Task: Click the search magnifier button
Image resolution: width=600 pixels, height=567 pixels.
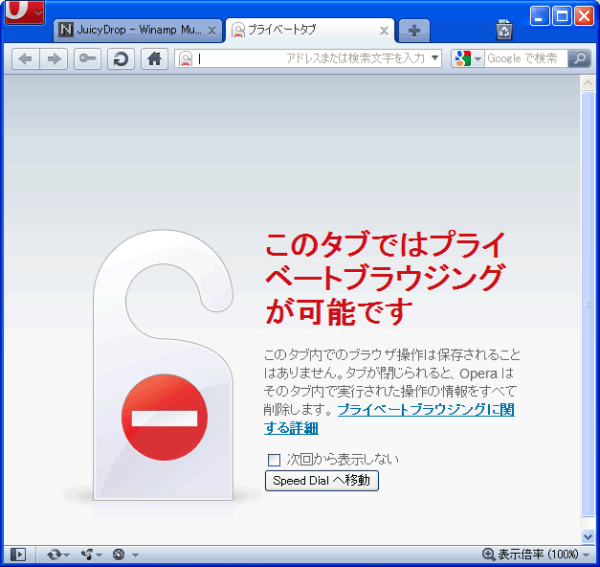Action: click(579, 59)
